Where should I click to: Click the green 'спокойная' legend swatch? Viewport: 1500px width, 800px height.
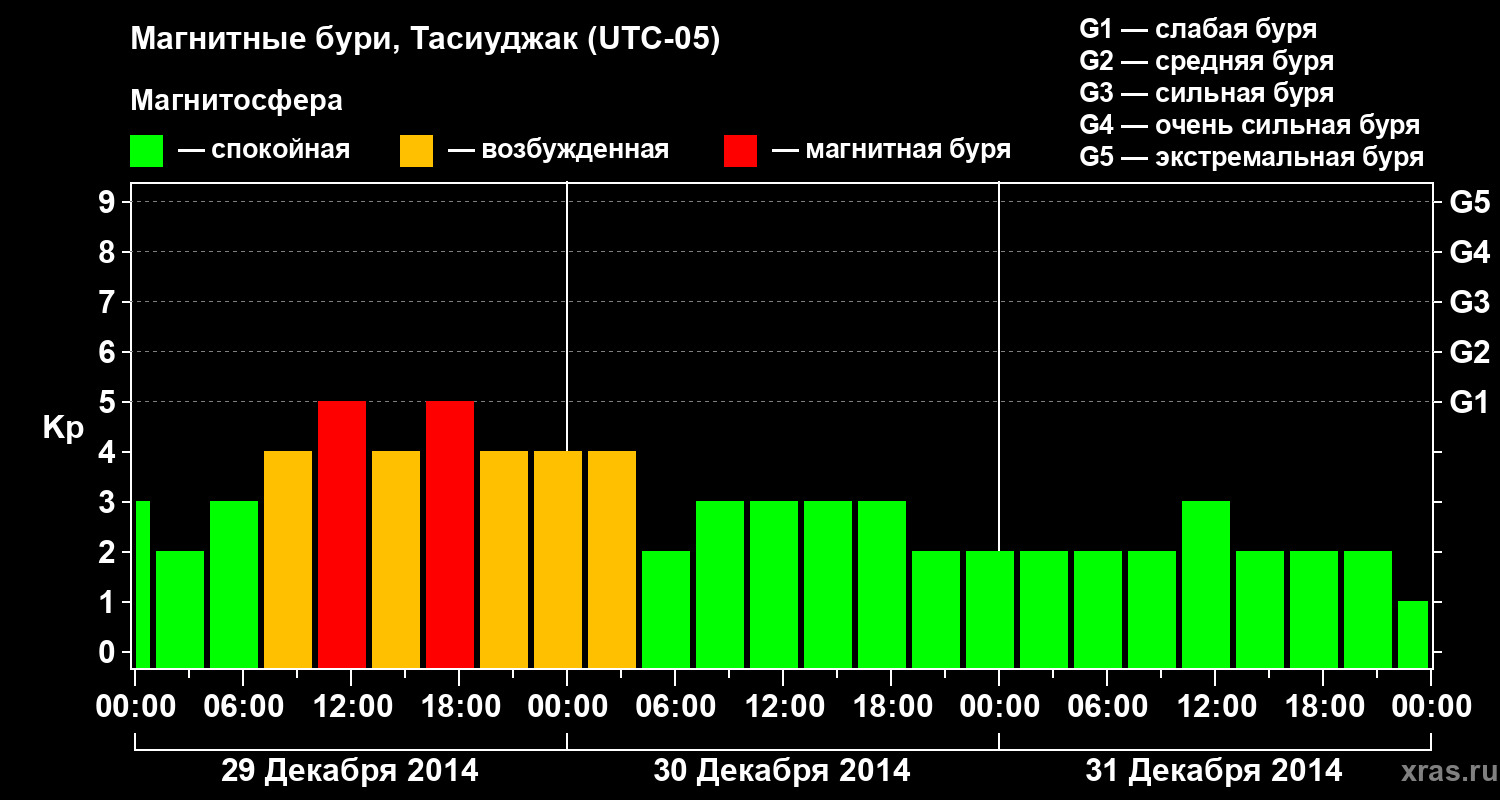coord(146,151)
